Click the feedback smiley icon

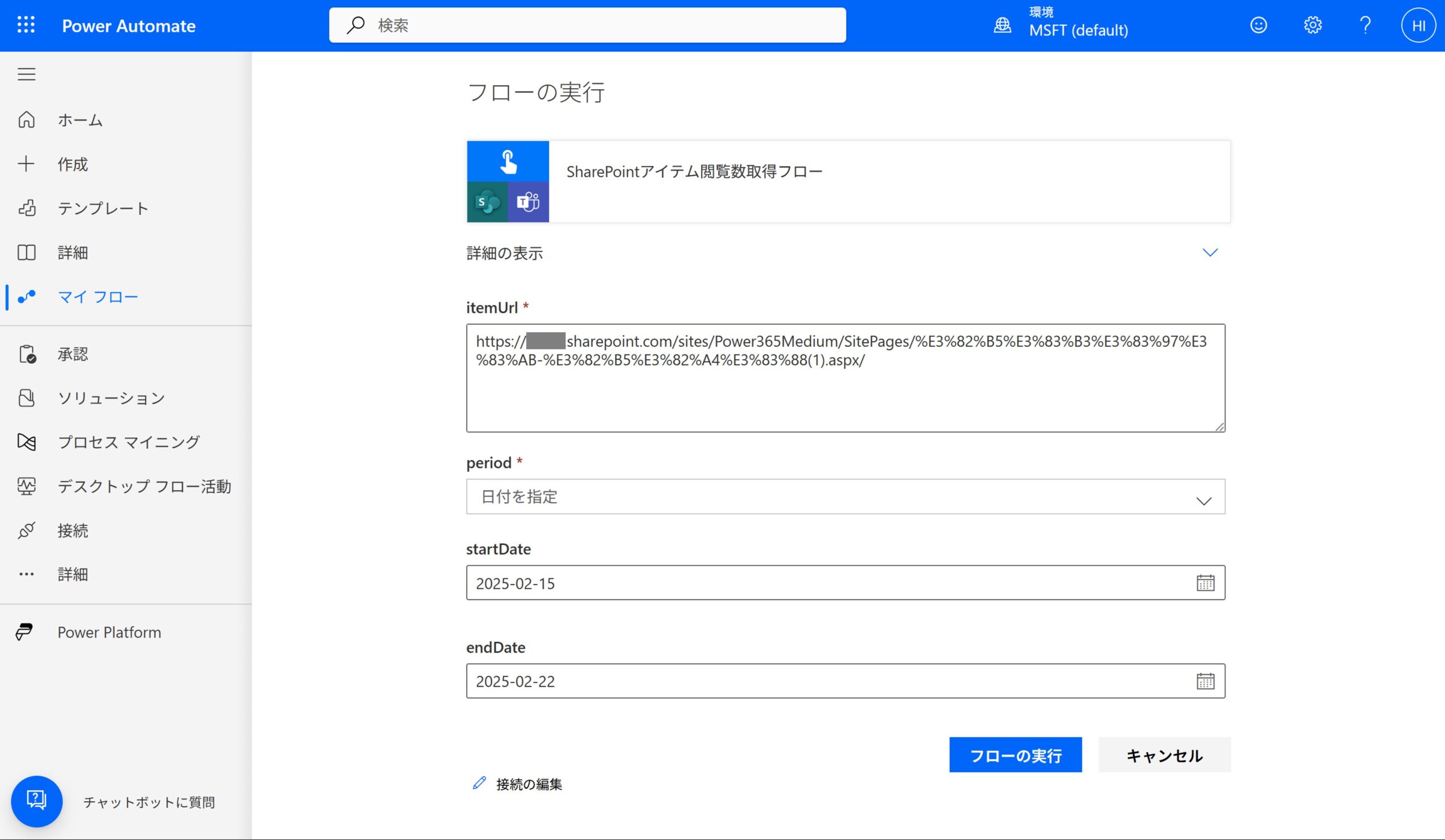pyautogui.click(x=1258, y=25)
